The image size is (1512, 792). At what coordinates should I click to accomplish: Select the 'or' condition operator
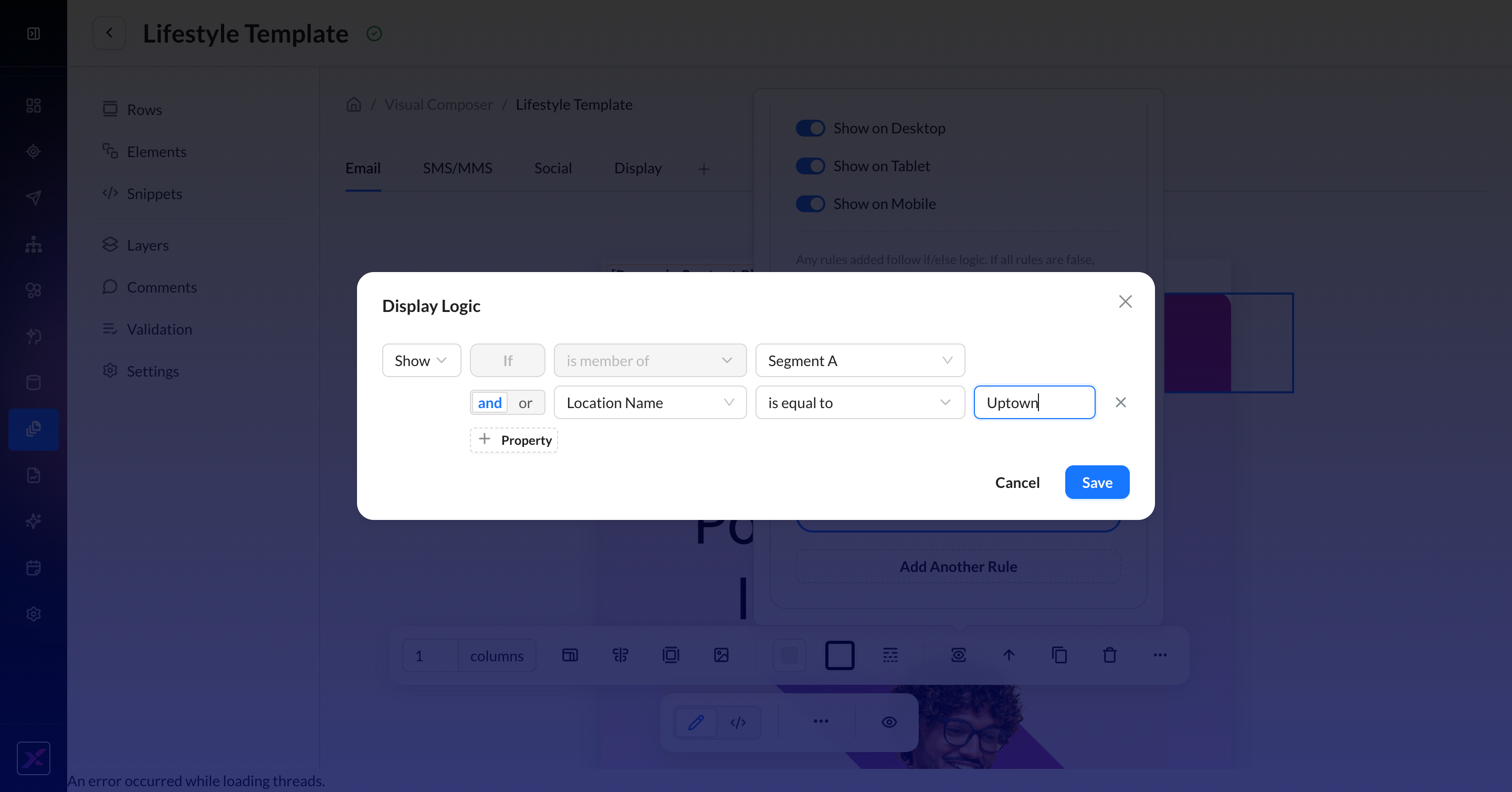pyautogui.click(x=526, y=403)
